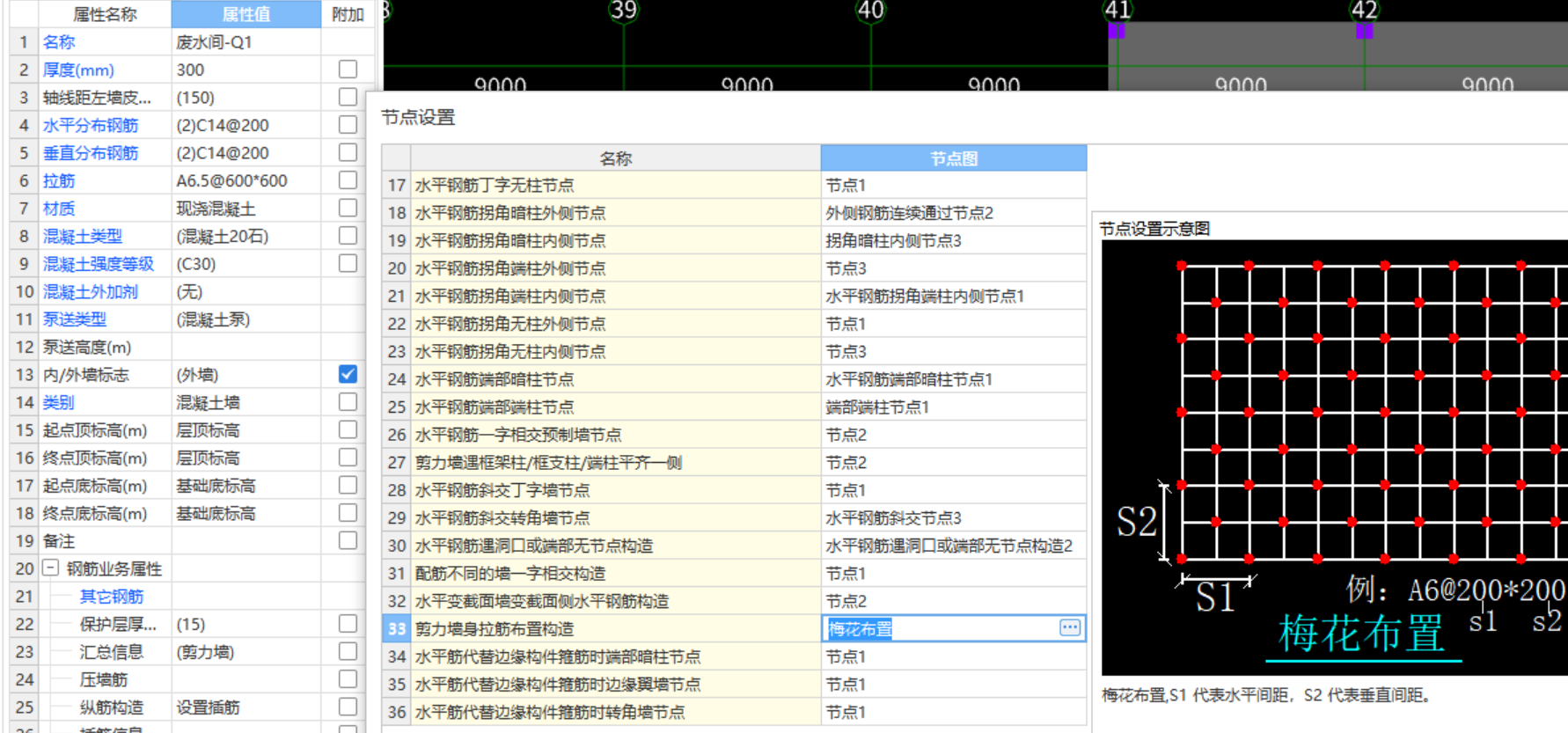This screenshot has width=1568, height=733.
Task: Toggle the 材质 checkbox
Action: pos(348,208)
